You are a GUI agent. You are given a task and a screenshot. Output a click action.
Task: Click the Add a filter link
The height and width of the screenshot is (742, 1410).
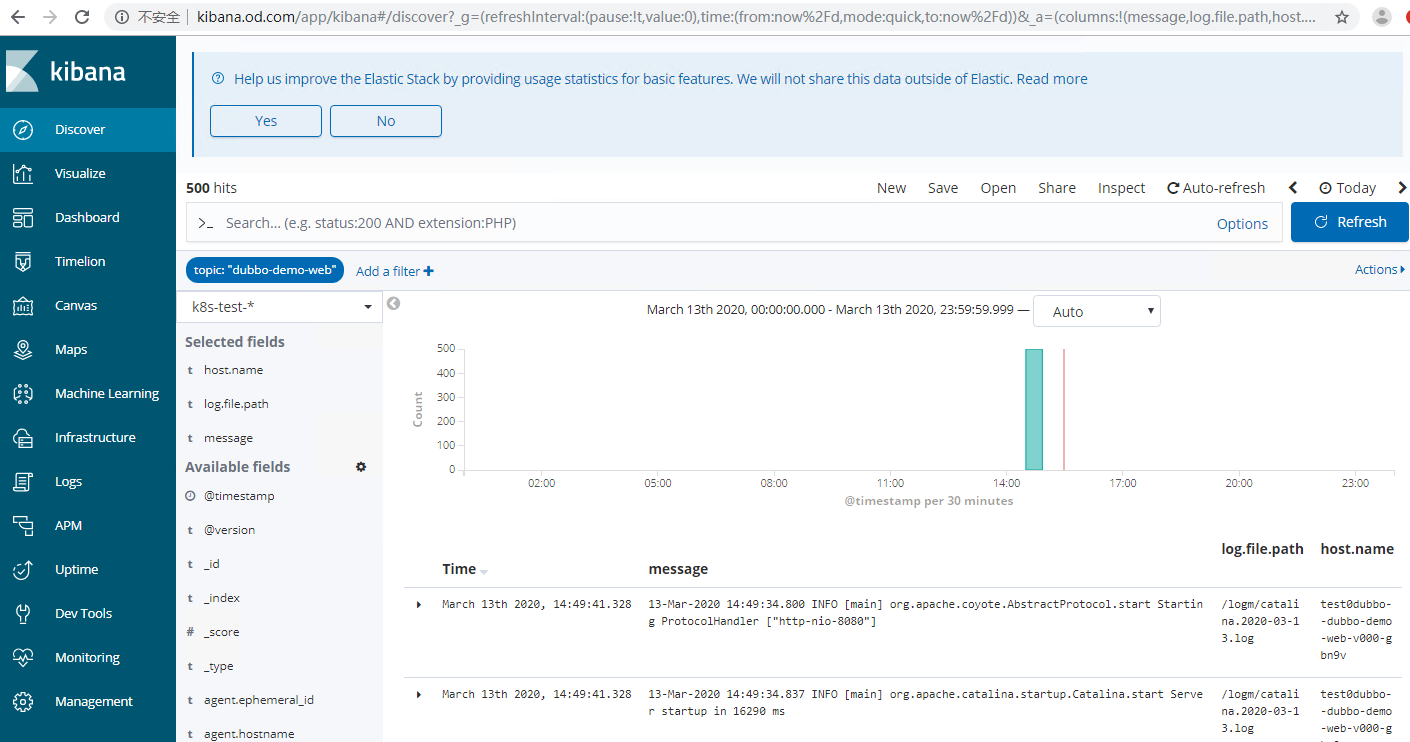coord(394,271)
